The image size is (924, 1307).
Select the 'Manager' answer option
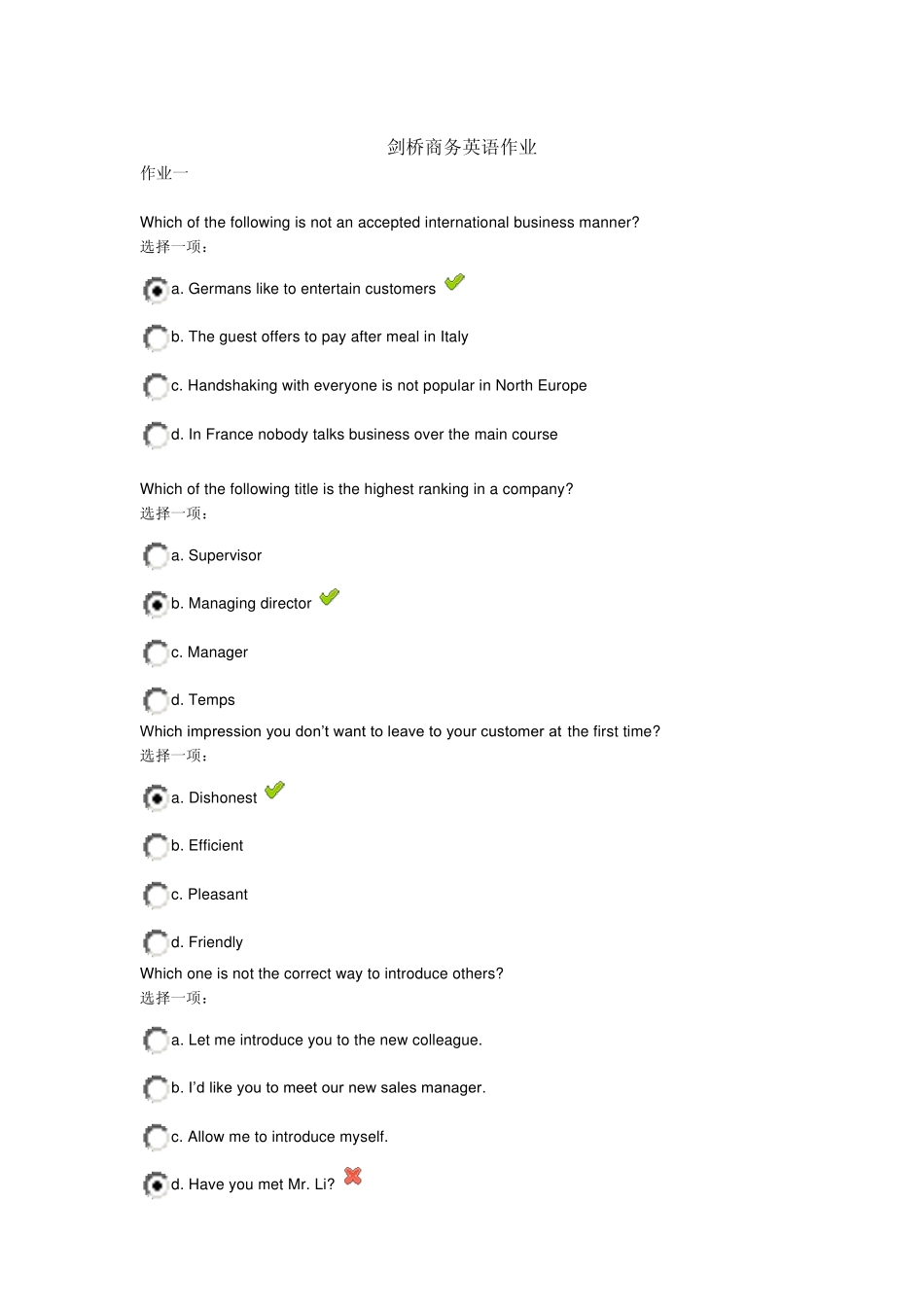coord(156,653)
